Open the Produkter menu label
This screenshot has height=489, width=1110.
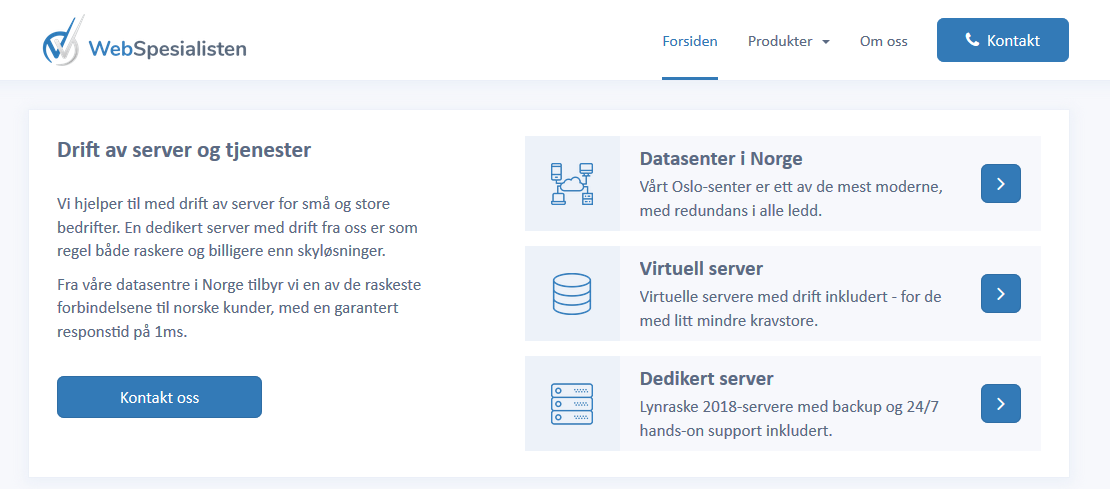click(780, 41)
